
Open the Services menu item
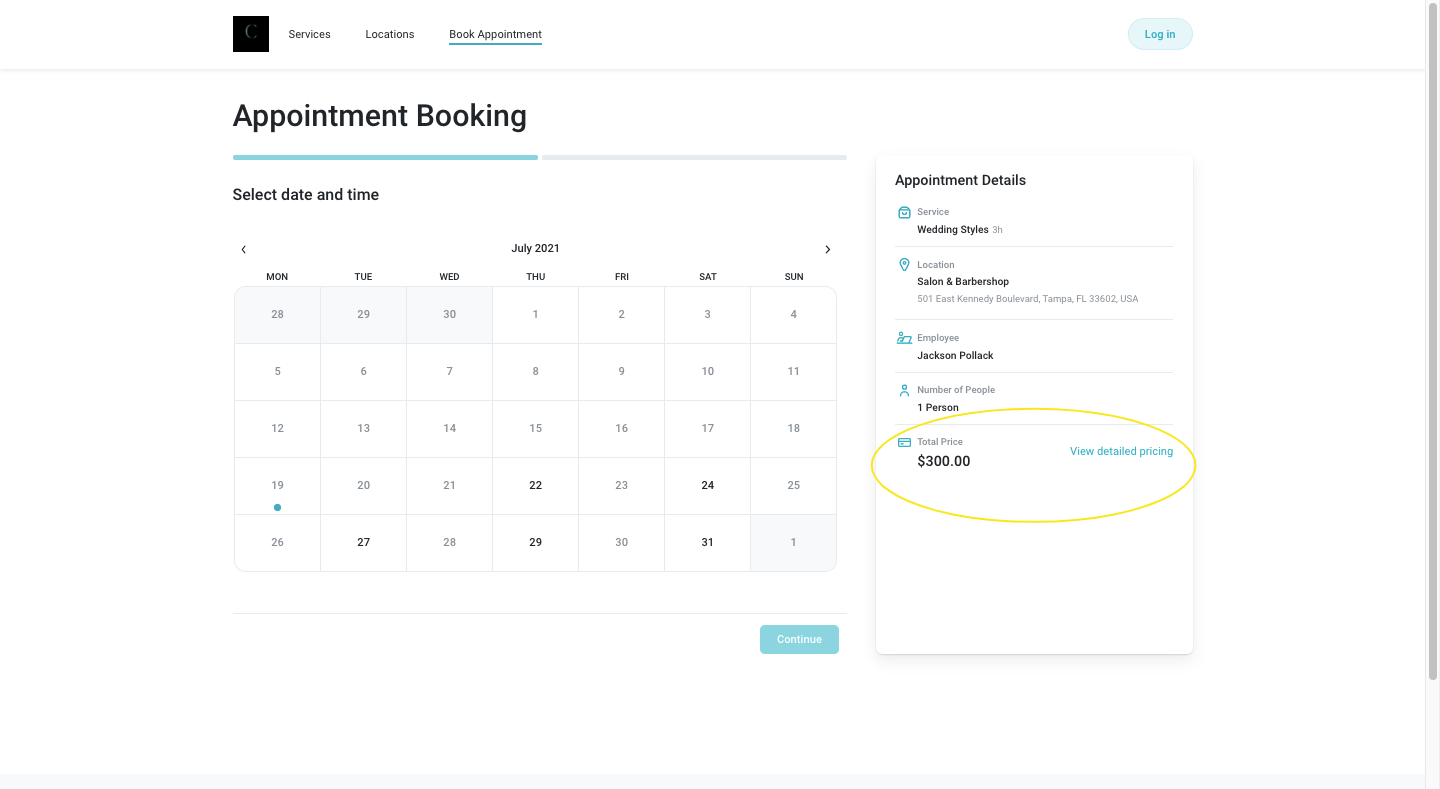[309, 34]
